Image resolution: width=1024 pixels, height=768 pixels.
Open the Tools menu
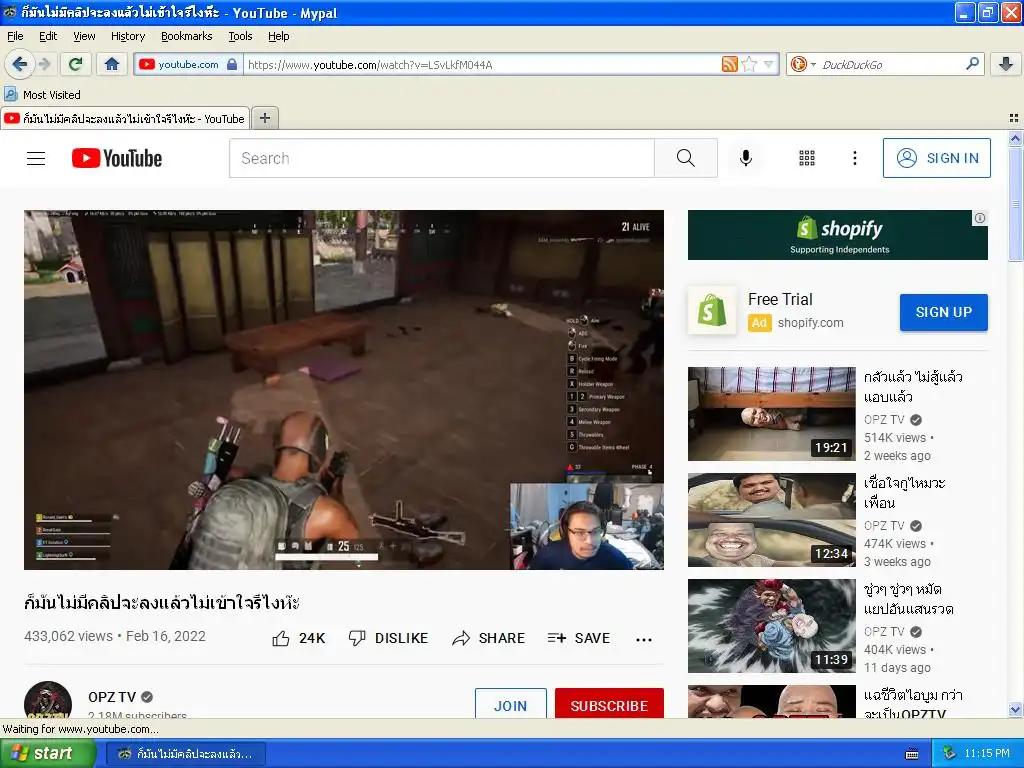pos(240,36)
